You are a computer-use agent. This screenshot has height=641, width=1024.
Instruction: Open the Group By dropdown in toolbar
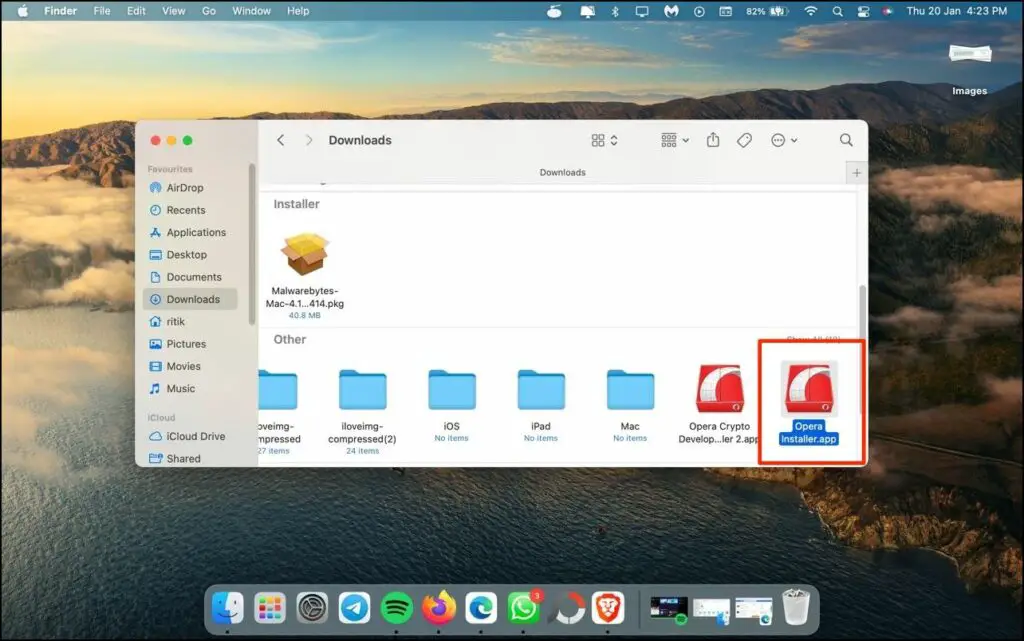coord(675,140)
